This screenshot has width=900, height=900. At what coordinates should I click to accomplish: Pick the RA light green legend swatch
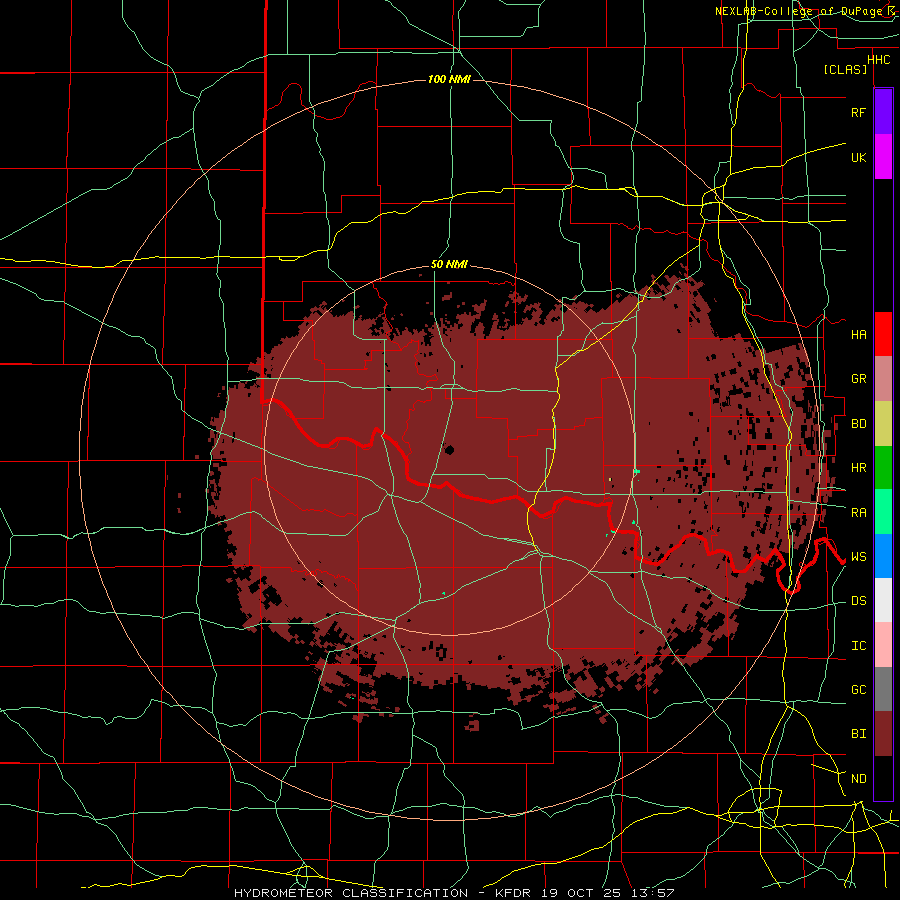click(883, 512)
